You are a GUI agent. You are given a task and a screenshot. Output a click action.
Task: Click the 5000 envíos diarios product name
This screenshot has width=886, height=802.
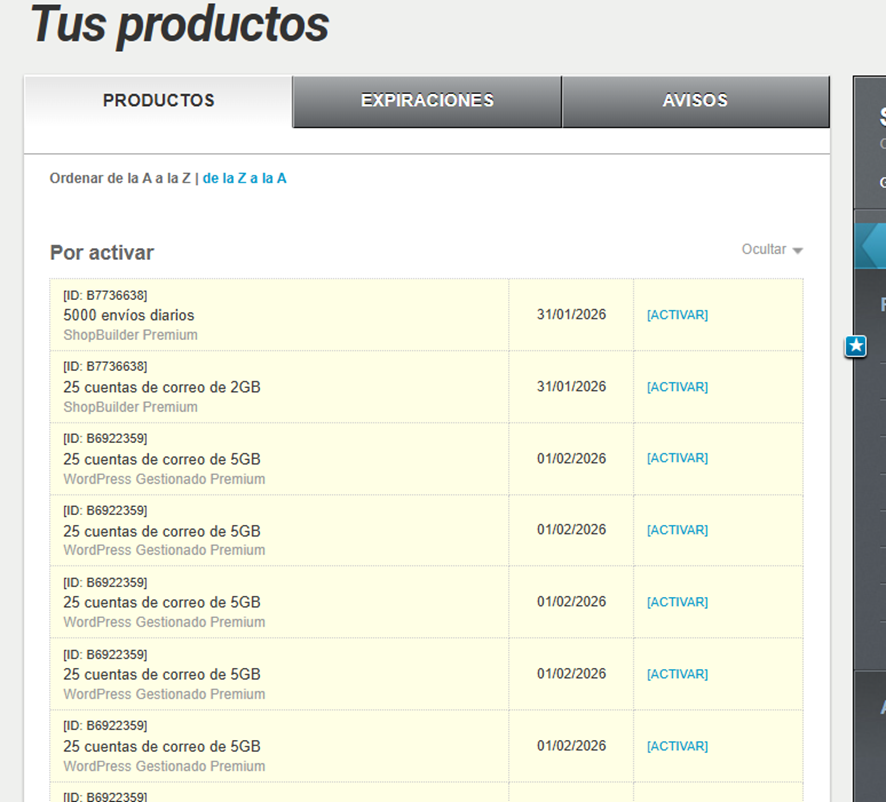pos(129,315)
